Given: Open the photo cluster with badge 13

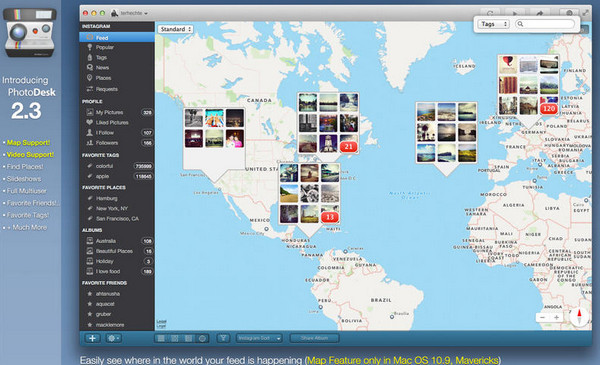Looking at the screenshot, I should 309,194.
